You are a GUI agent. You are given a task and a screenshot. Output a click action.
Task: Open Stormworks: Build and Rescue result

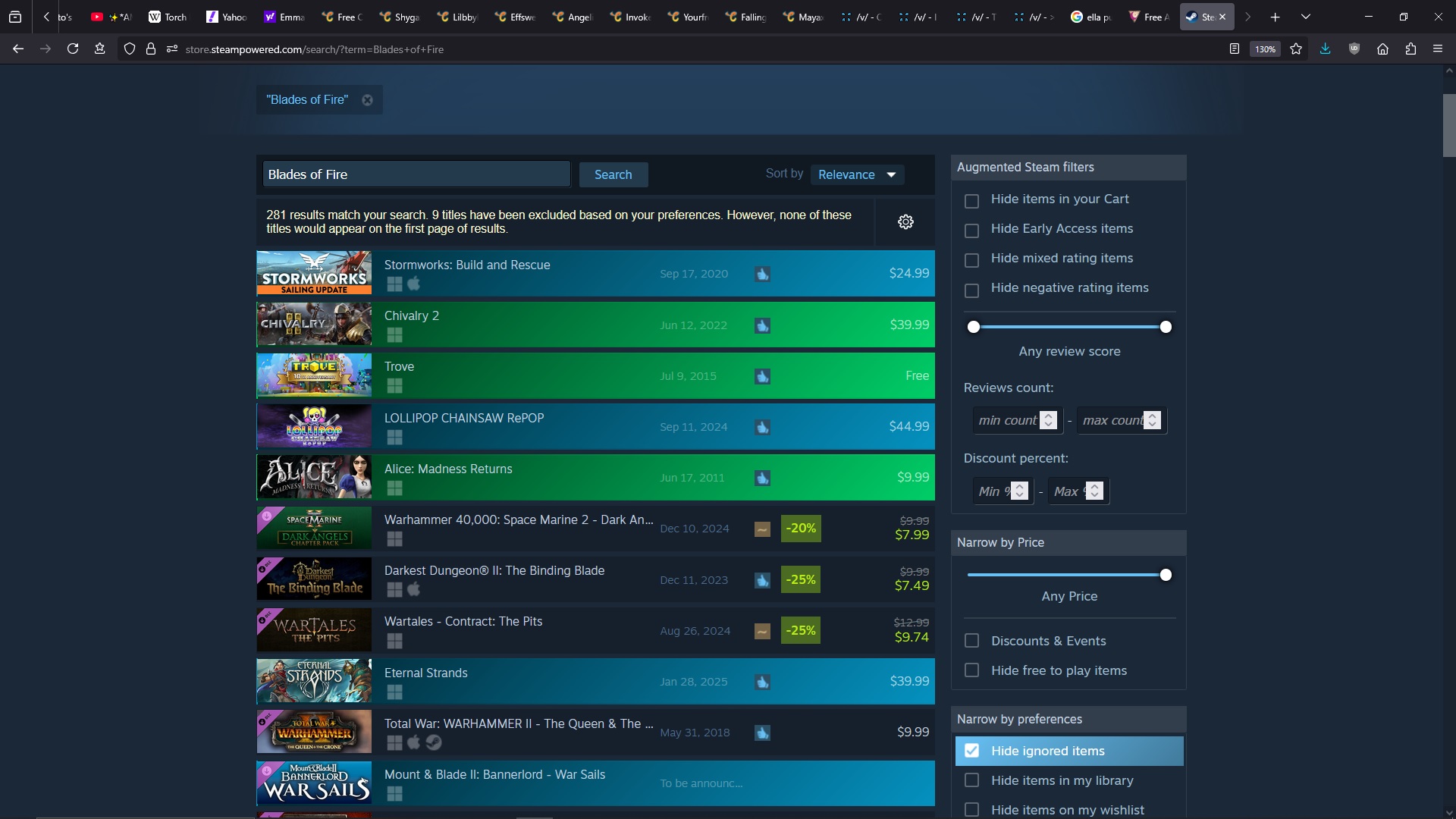pos(595,273)
